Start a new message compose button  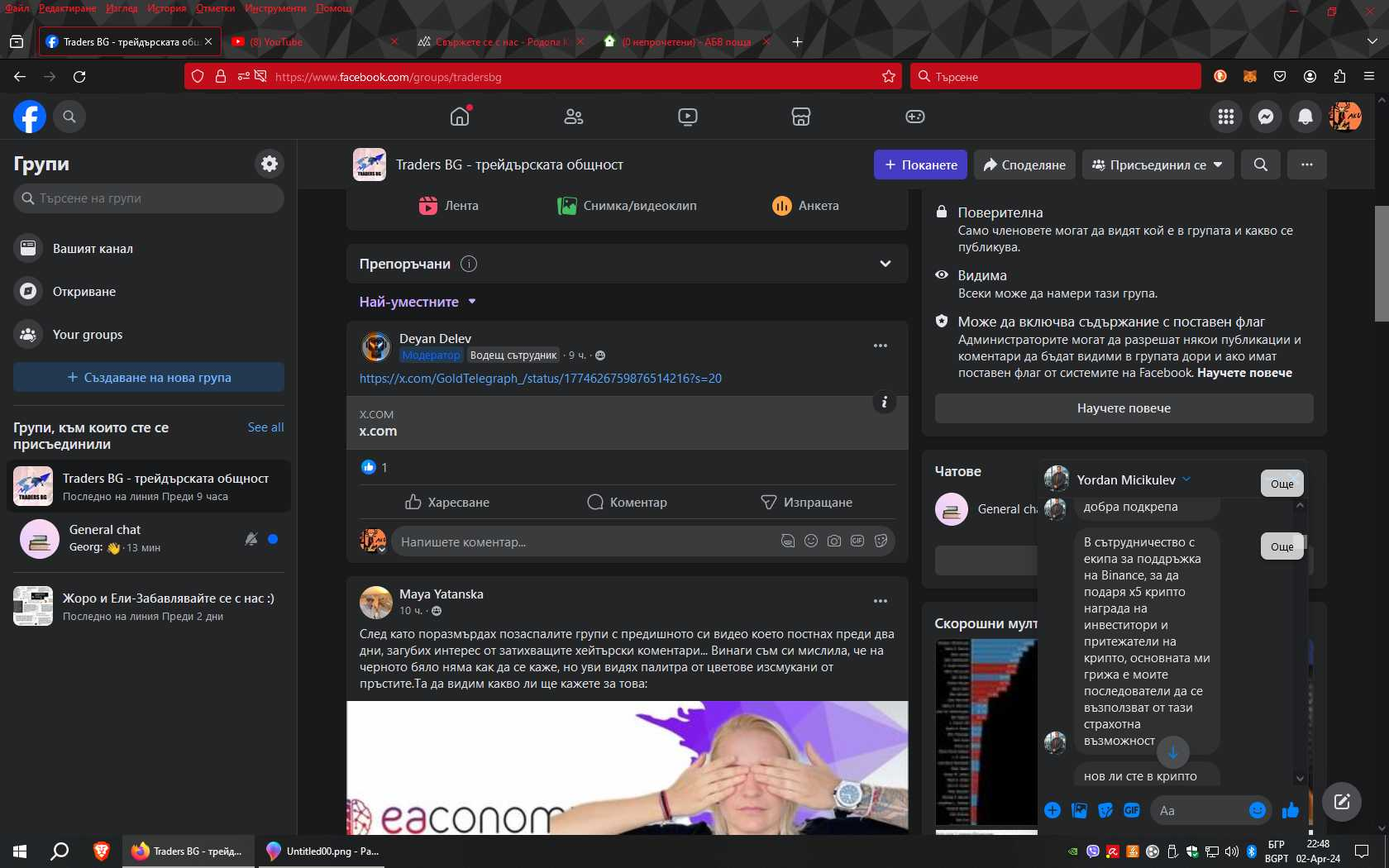[x=1341, y=801]
